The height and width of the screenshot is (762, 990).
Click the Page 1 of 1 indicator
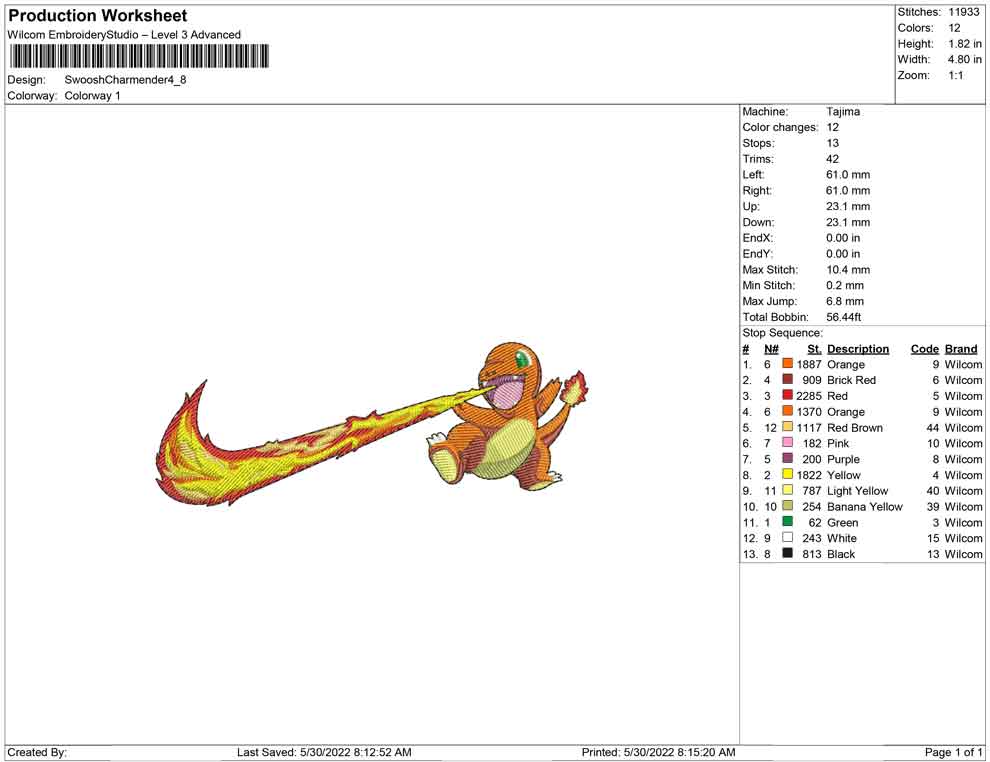tap(953, 752)
